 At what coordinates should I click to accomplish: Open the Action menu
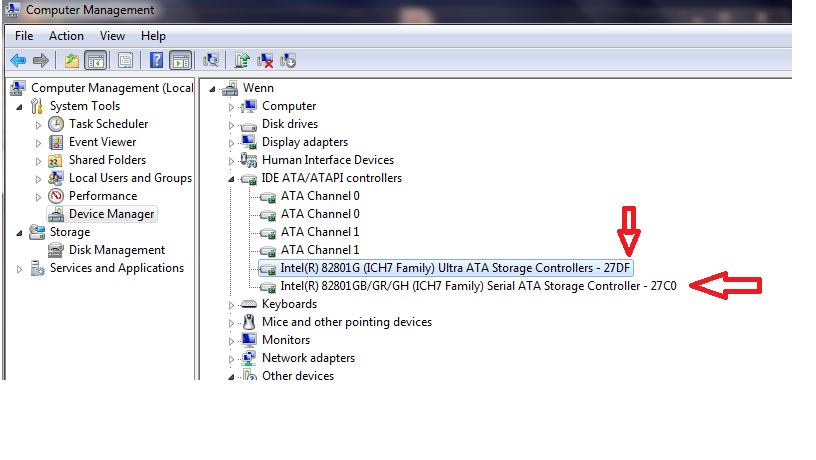pyautogui.click(x=66, y=36)
